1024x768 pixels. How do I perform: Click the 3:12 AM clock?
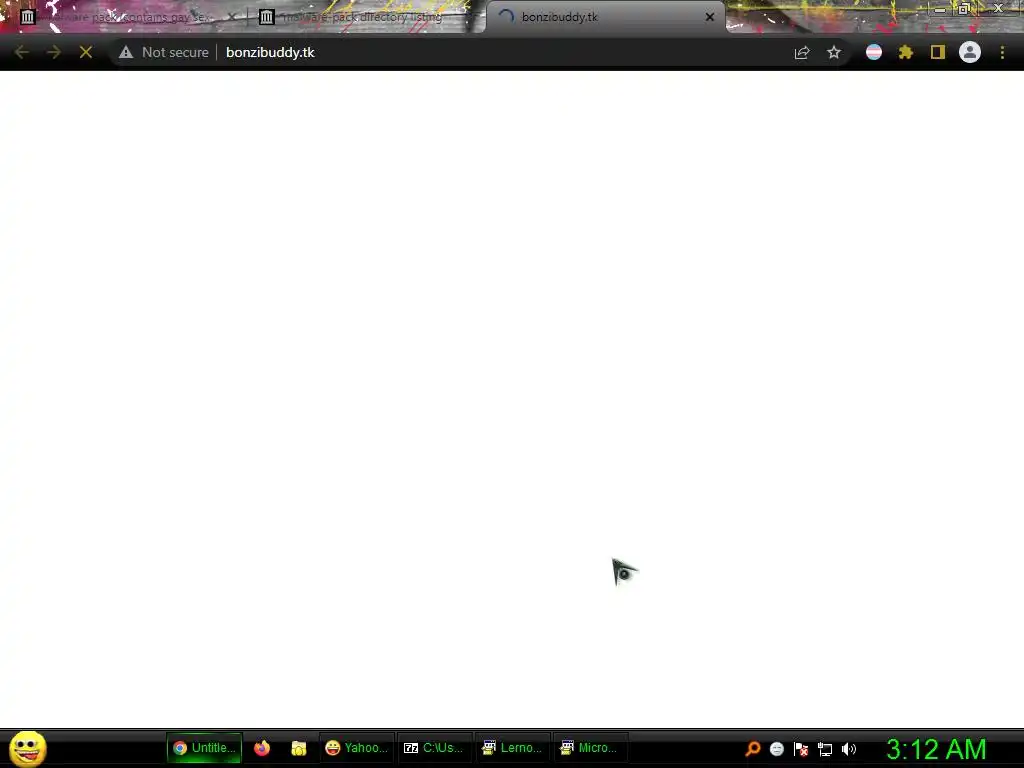click(x=936, y=749)
